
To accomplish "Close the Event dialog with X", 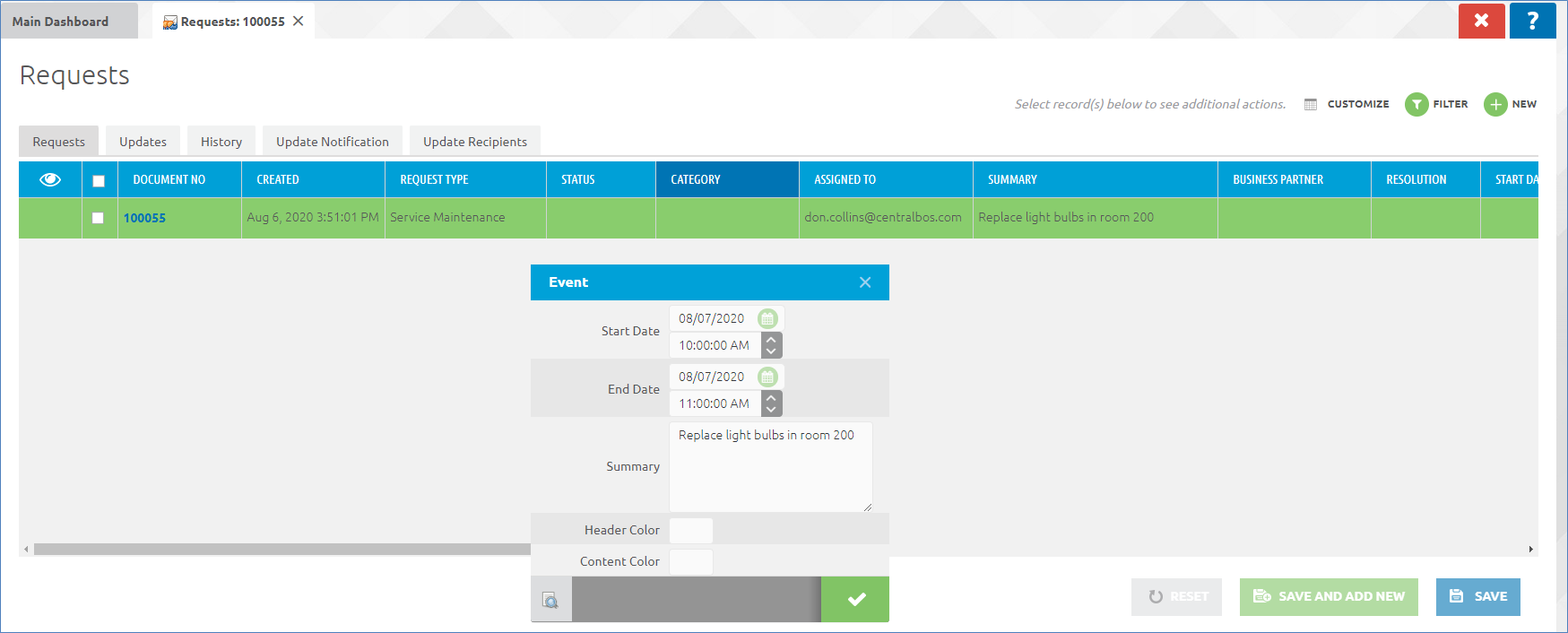I will point(865,282).
